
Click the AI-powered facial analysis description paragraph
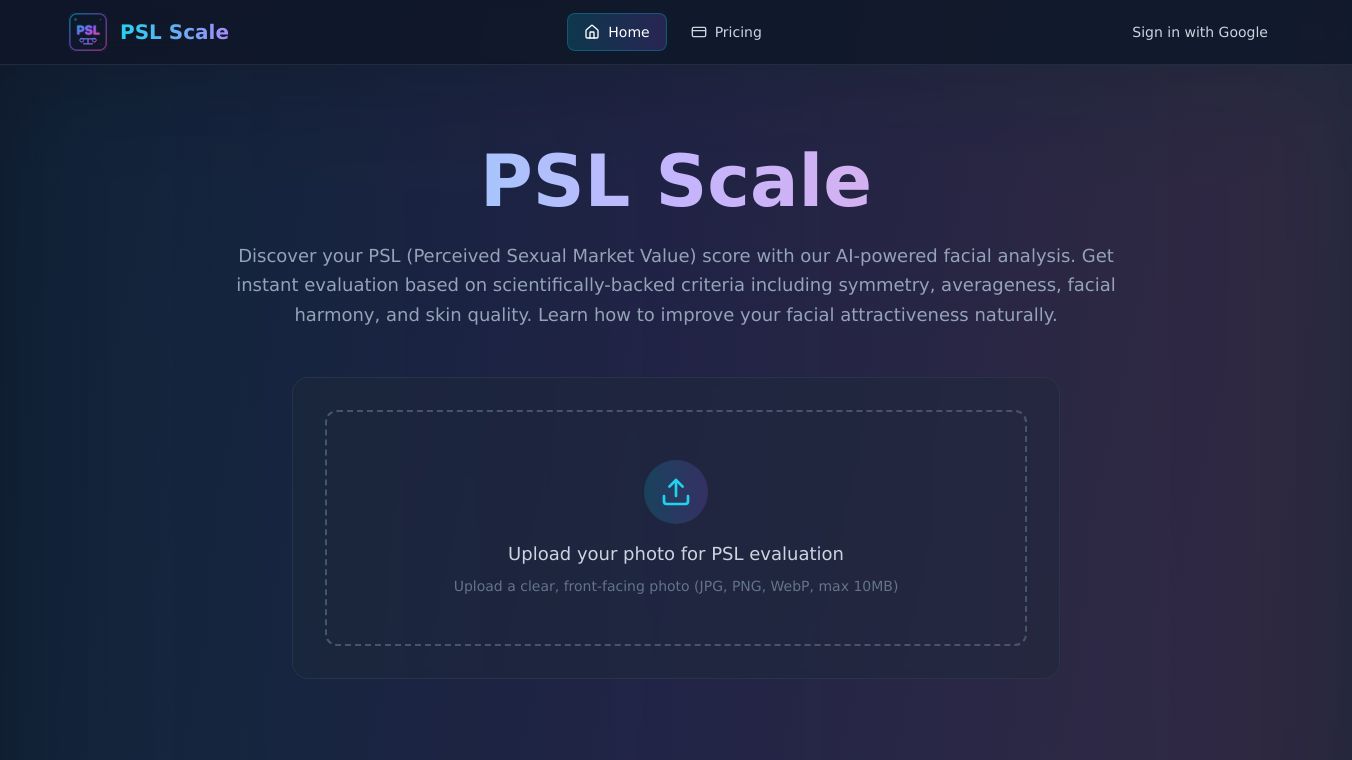tap(676, 285)
